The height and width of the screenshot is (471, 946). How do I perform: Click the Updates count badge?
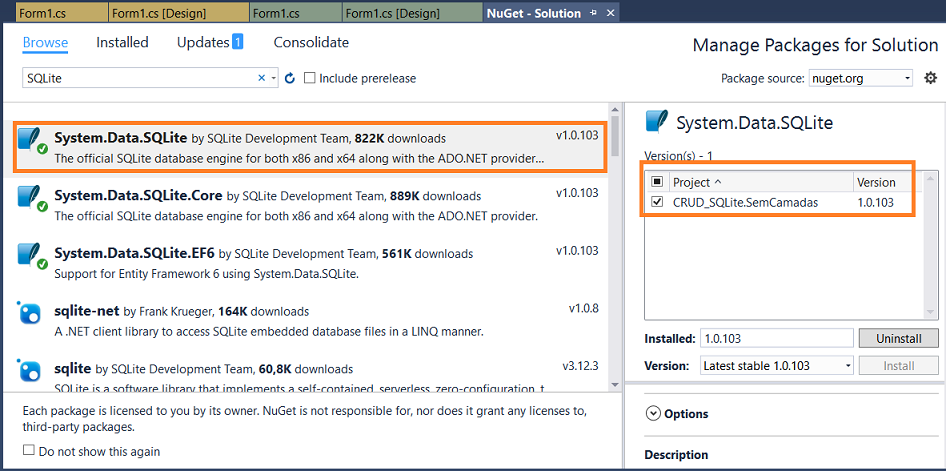click(237, 42)
